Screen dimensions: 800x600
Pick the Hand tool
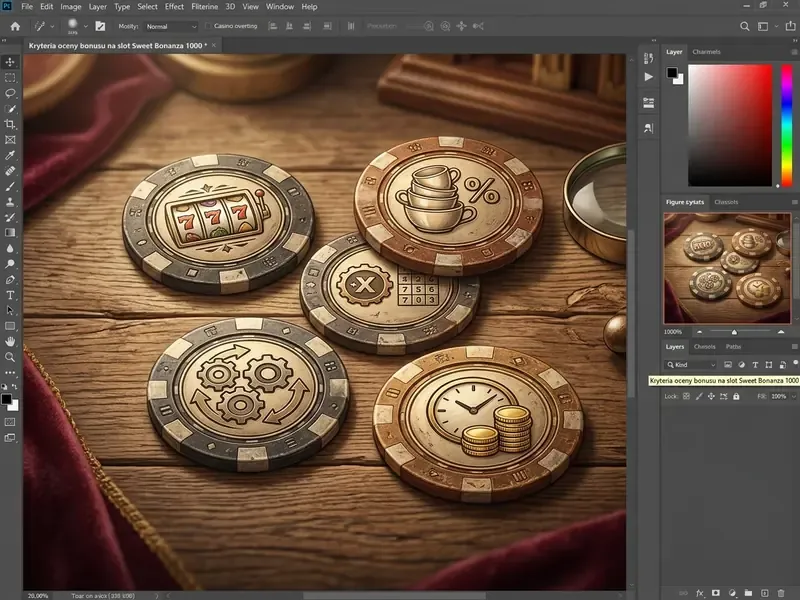point(10,341)
